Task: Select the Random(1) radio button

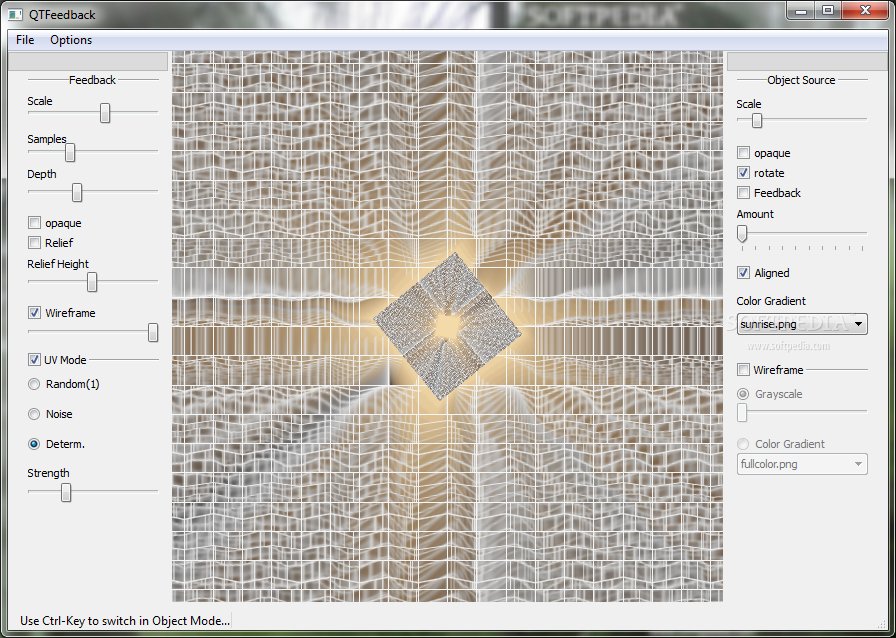Action: coord(34,384)
